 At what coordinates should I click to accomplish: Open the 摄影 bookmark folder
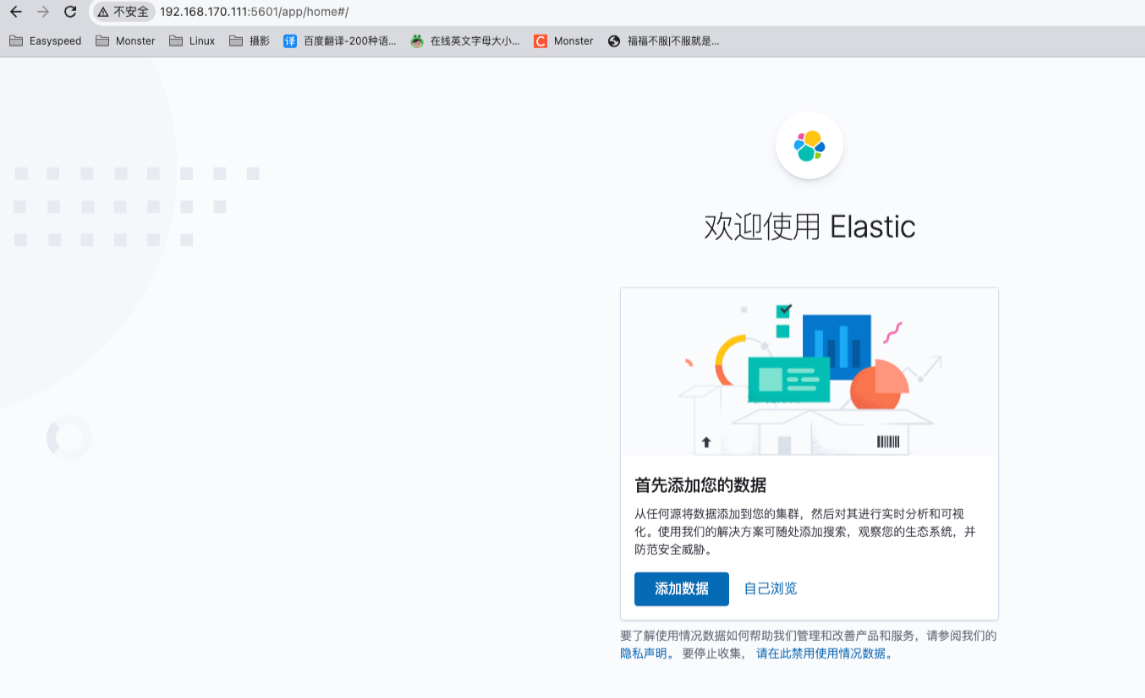coord(250,41)
